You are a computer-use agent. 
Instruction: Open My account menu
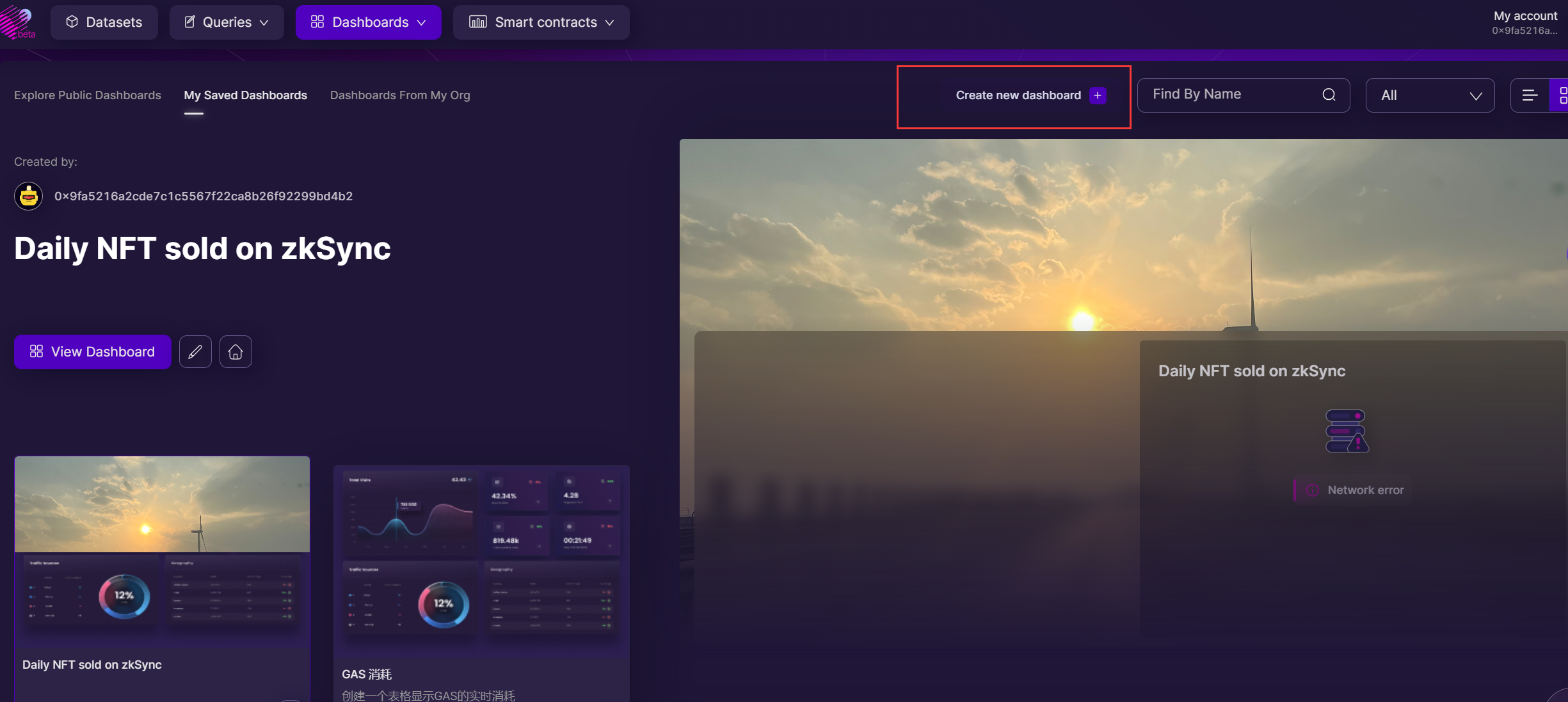point(1525,22)
